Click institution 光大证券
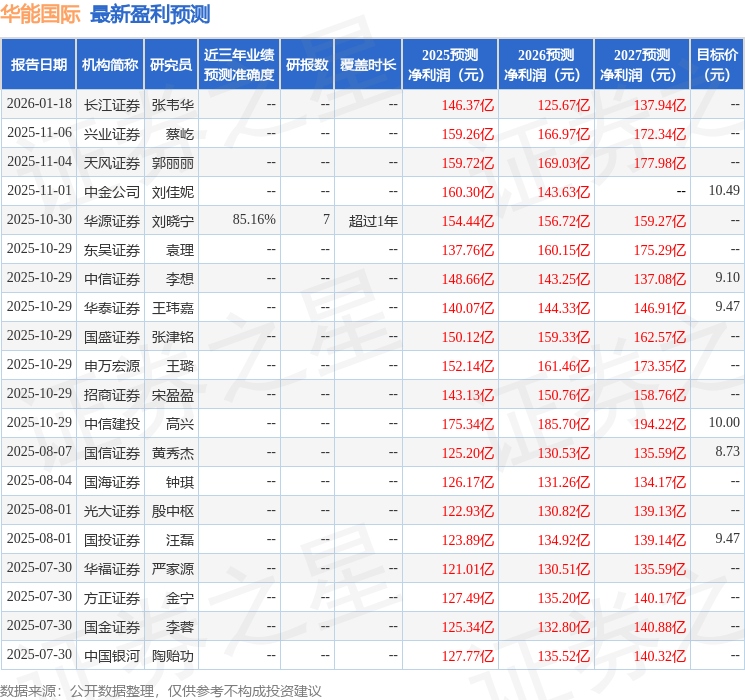This screenshot has width=745, height=700. 112,511
